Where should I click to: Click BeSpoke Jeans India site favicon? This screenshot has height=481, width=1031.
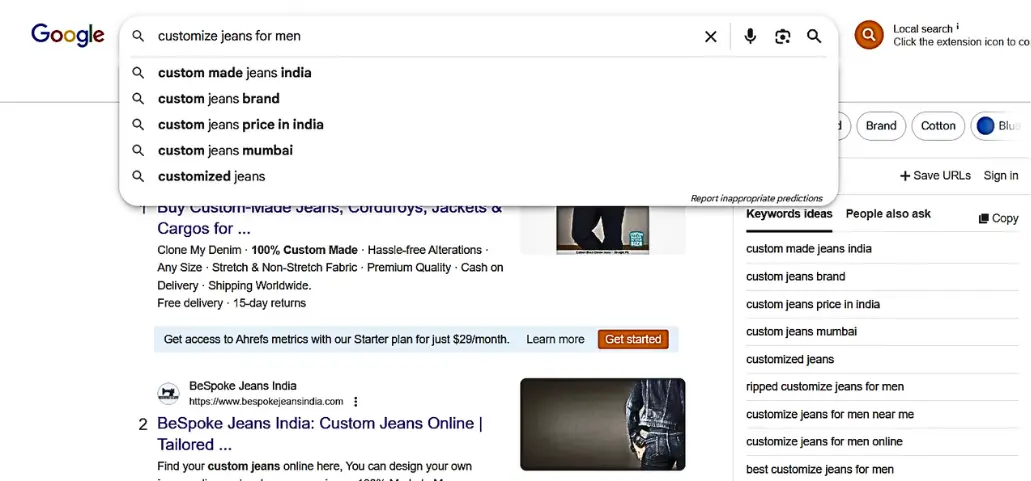coord(168,394)
